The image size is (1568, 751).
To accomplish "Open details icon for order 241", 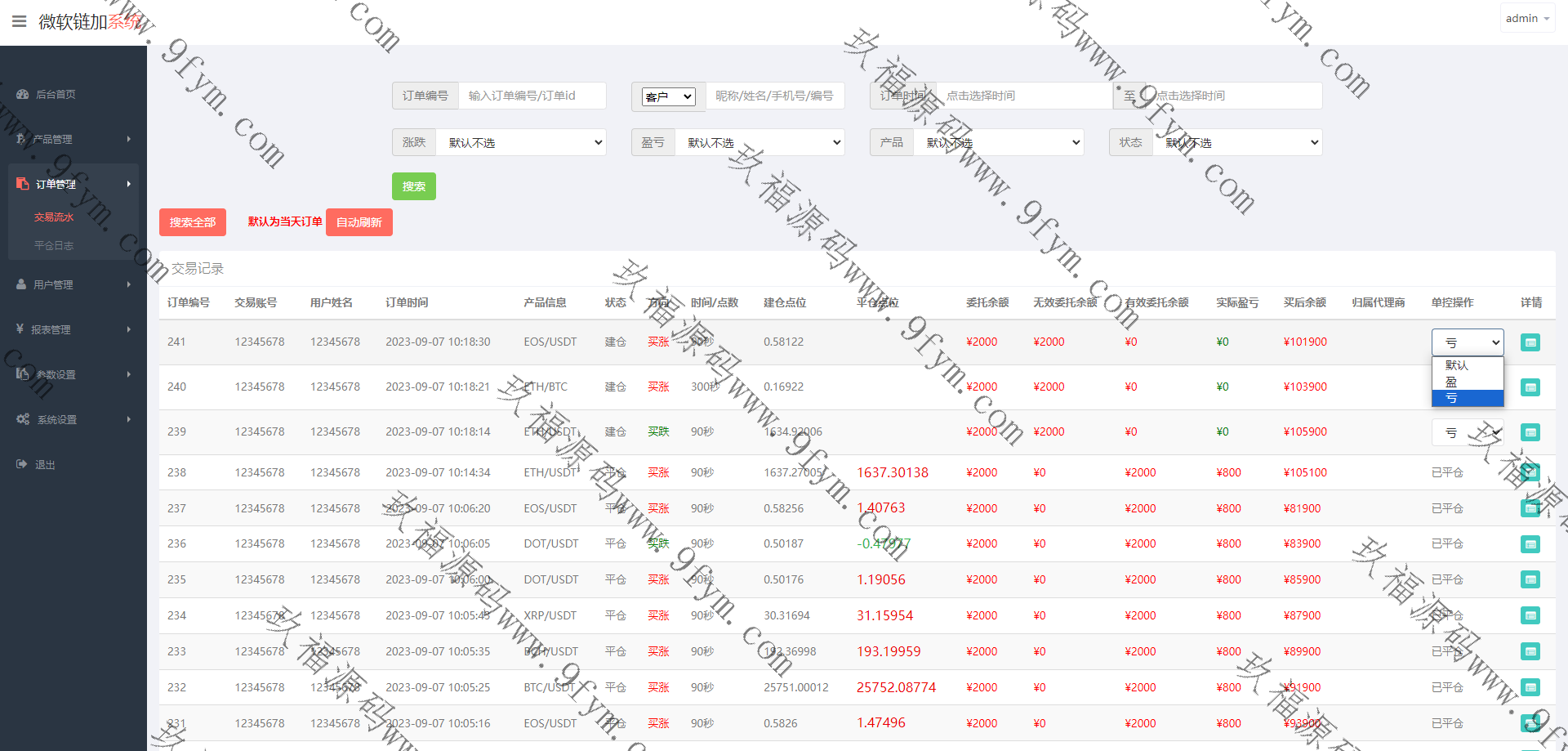I will pos(1530,342).
